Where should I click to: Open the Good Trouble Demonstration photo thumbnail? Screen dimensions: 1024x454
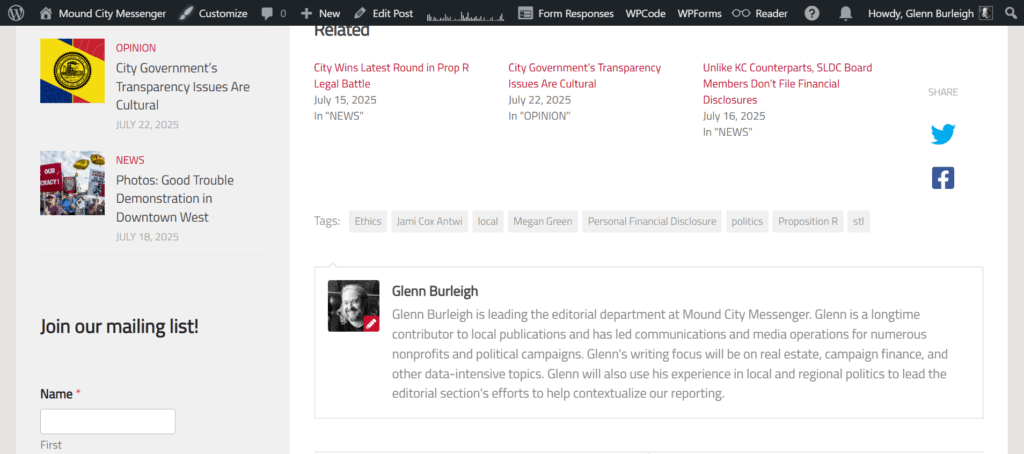(x=72, y=183)
